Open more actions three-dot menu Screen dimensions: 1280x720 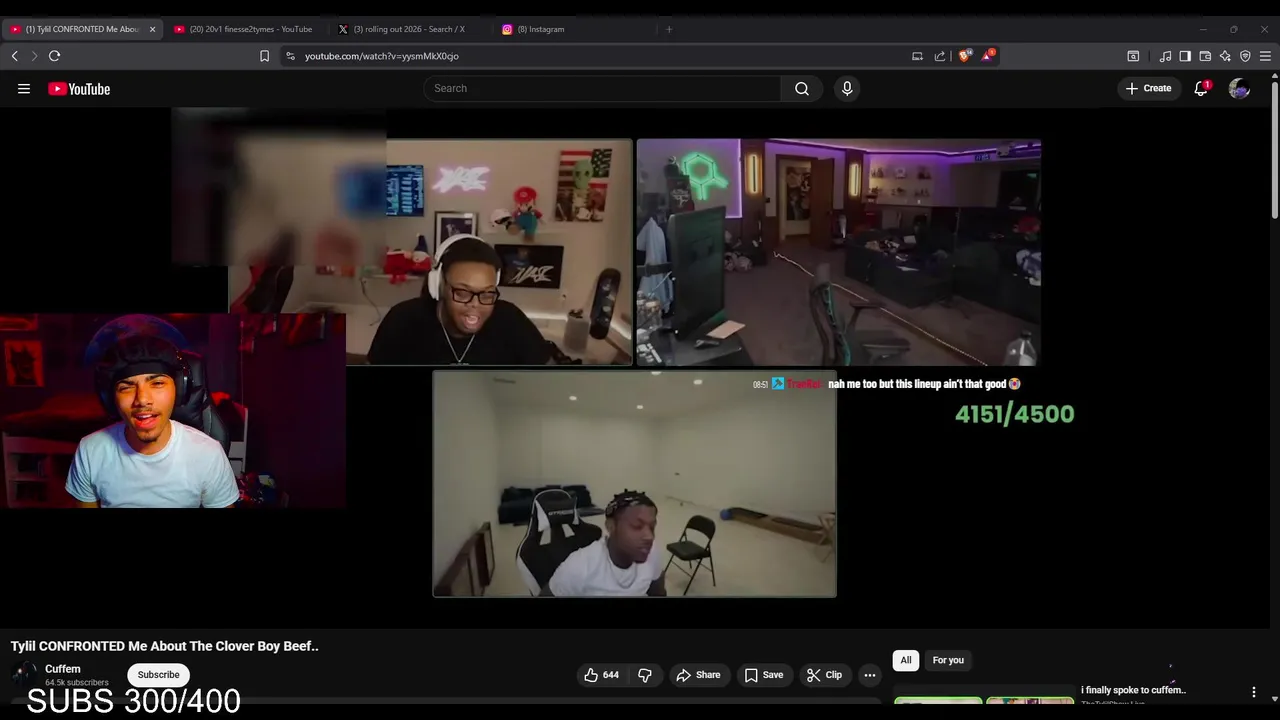(870, 675)
